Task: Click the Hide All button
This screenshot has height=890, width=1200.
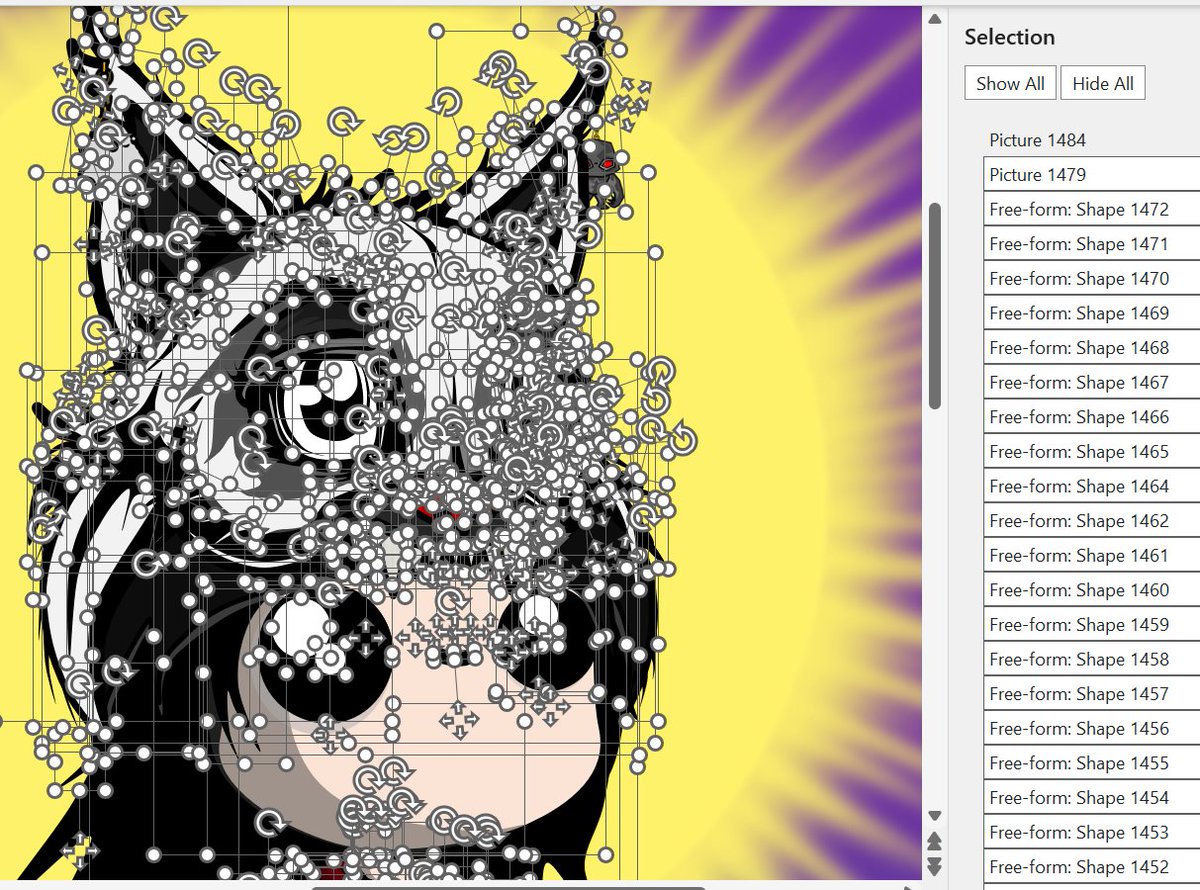Action: tap(1103, 83)
